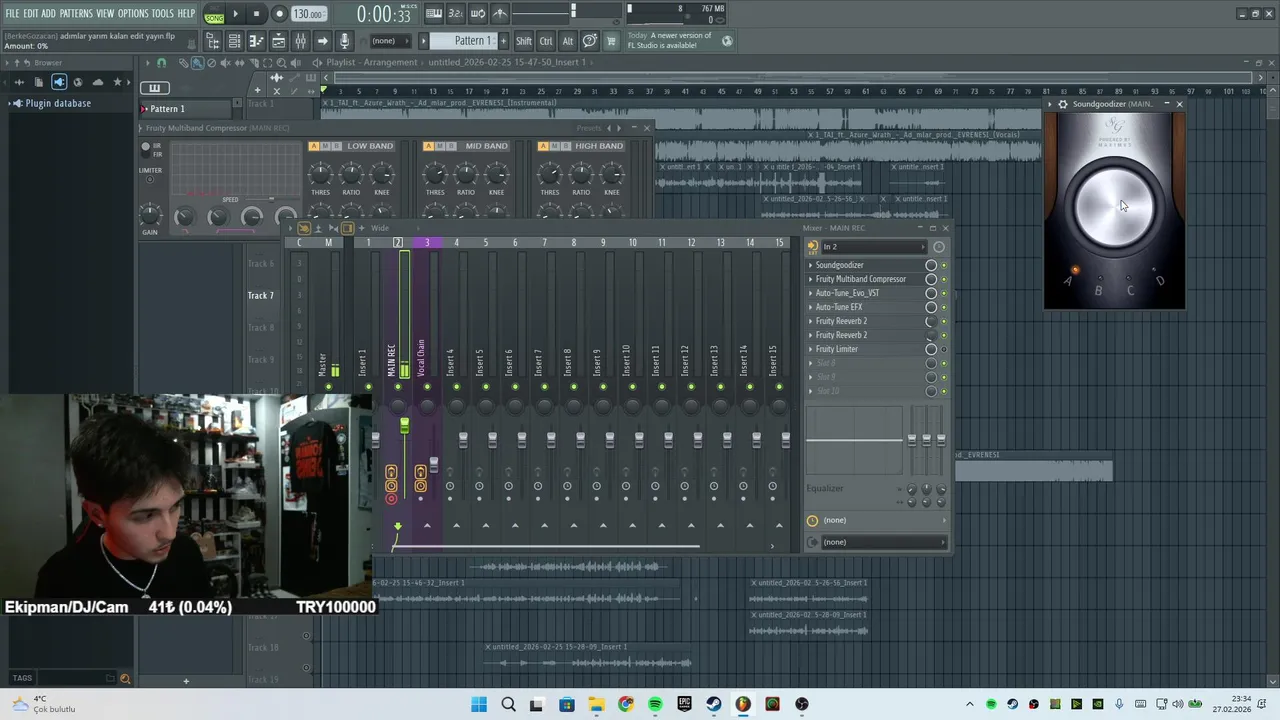Toggle Soundgoodizer effect slot enable light
The image size is (1280, 720).
(944, 265)
